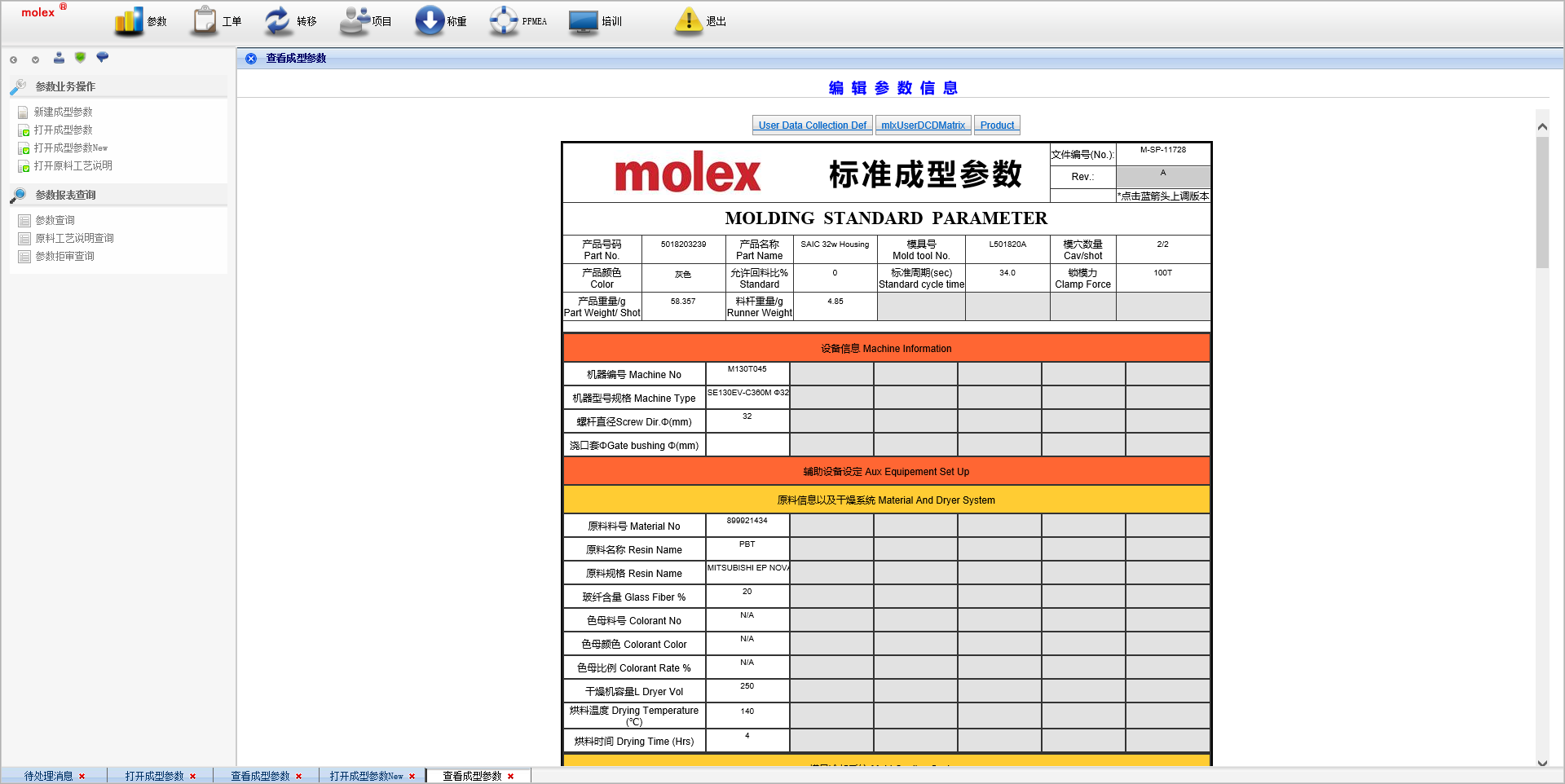
Task: Close the 查看成型参数 panel with blue X
Action: pos(251,59)
